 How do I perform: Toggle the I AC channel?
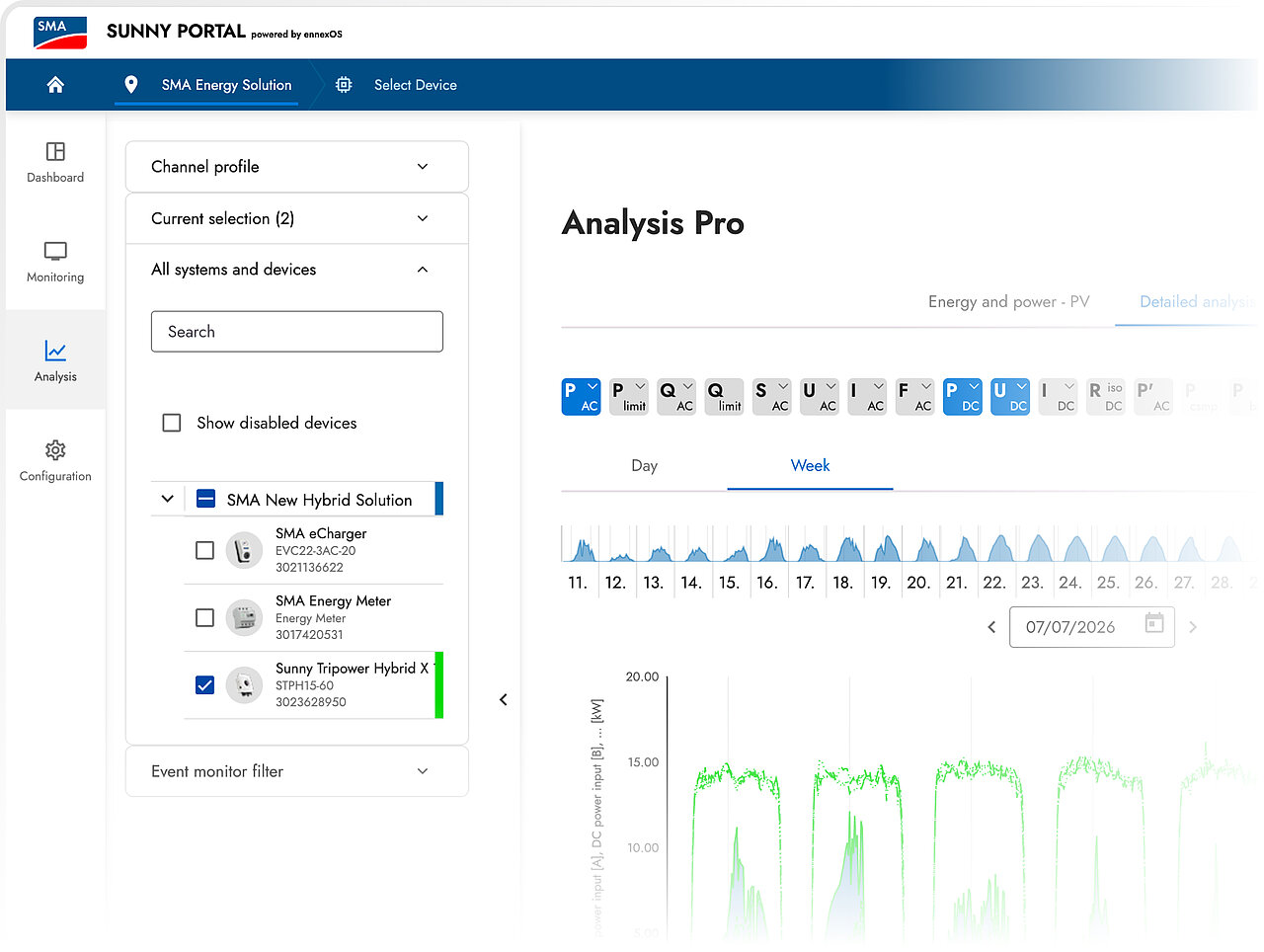click(x=867, y=397)
